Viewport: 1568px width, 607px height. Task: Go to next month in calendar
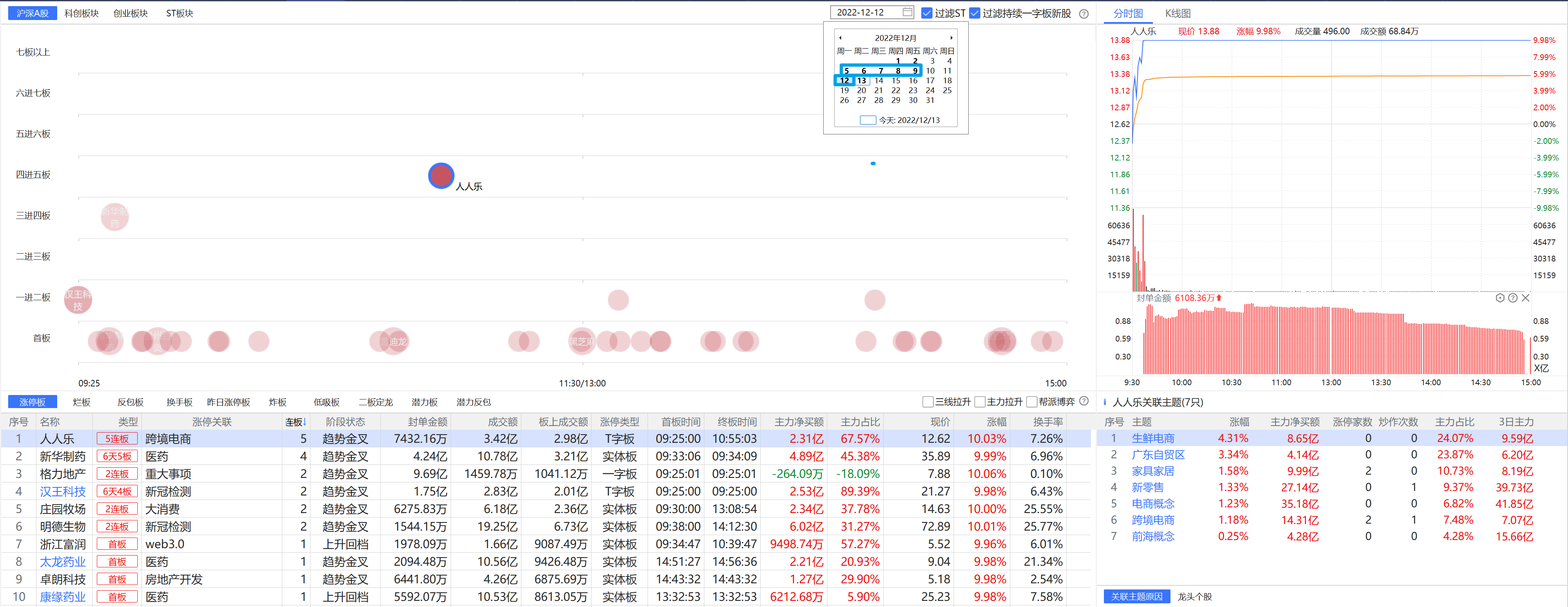[952, 38]
